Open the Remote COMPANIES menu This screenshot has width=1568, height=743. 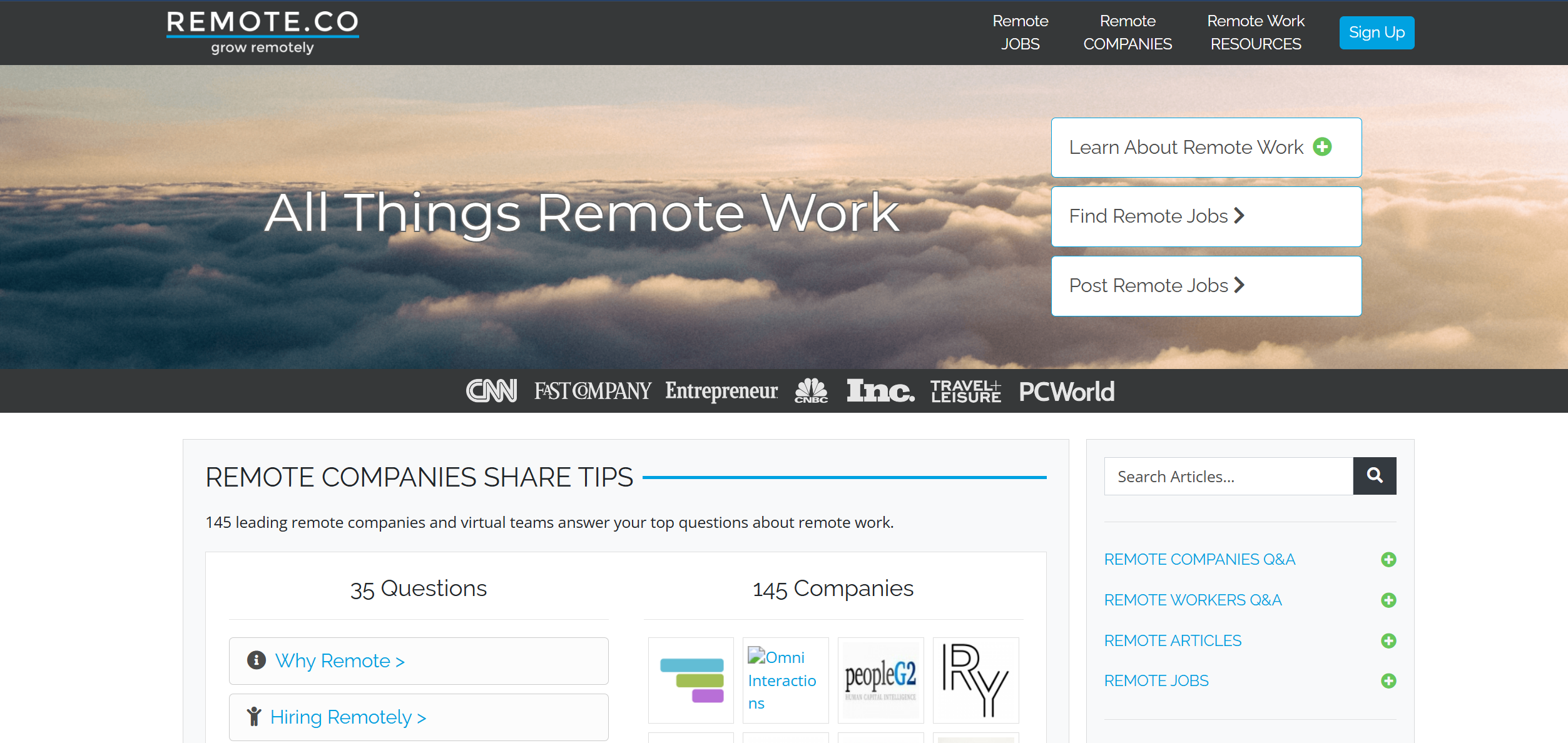pyautogui.click(x=1128, y=33)
